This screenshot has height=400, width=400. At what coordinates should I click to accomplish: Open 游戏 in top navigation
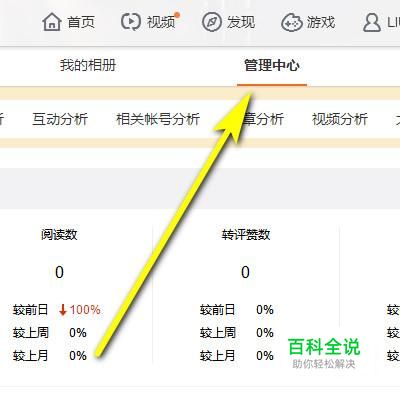[x=321, y=22]
